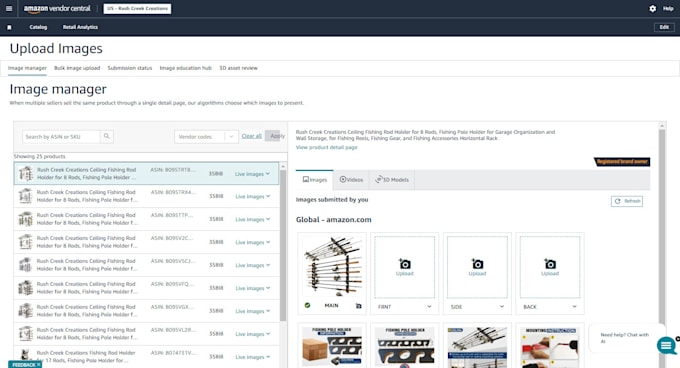Expand Live images for the B095VGX row
The width and height of the screenshot is (680, 368).
[252, 311]
